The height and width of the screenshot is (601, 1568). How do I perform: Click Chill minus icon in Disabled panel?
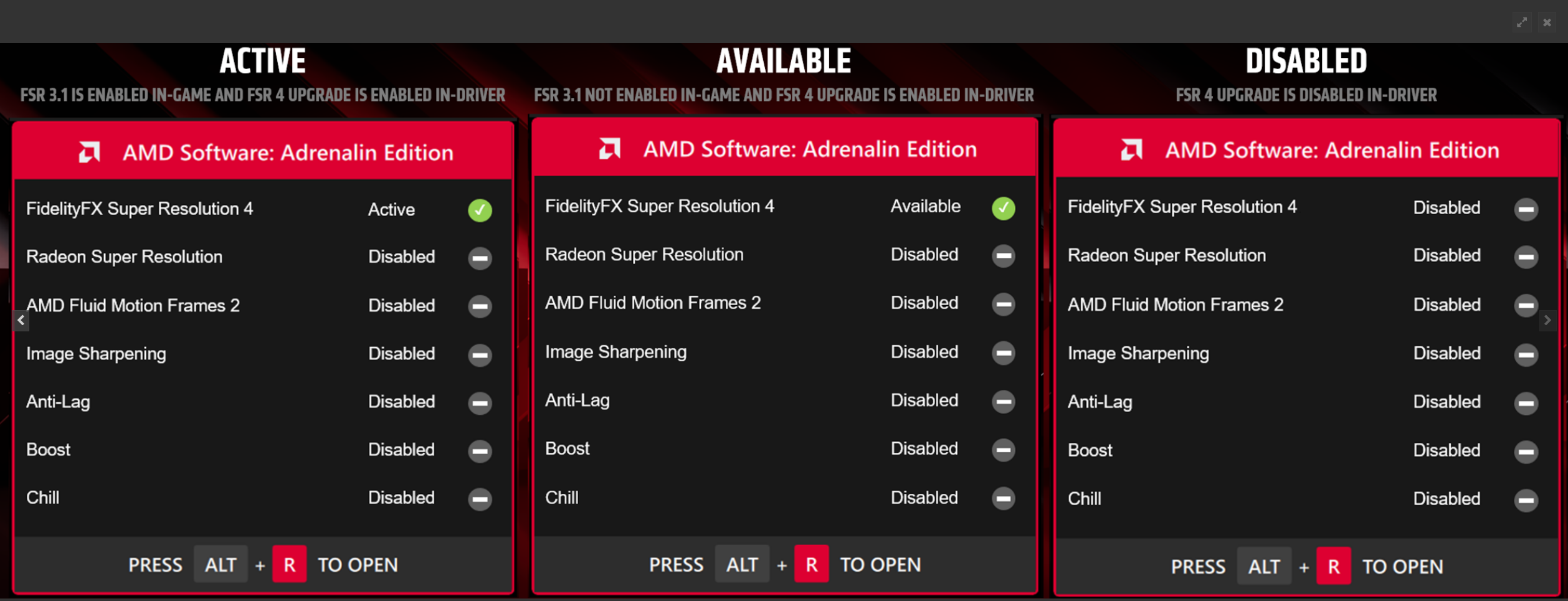(x=1526, y=500)
